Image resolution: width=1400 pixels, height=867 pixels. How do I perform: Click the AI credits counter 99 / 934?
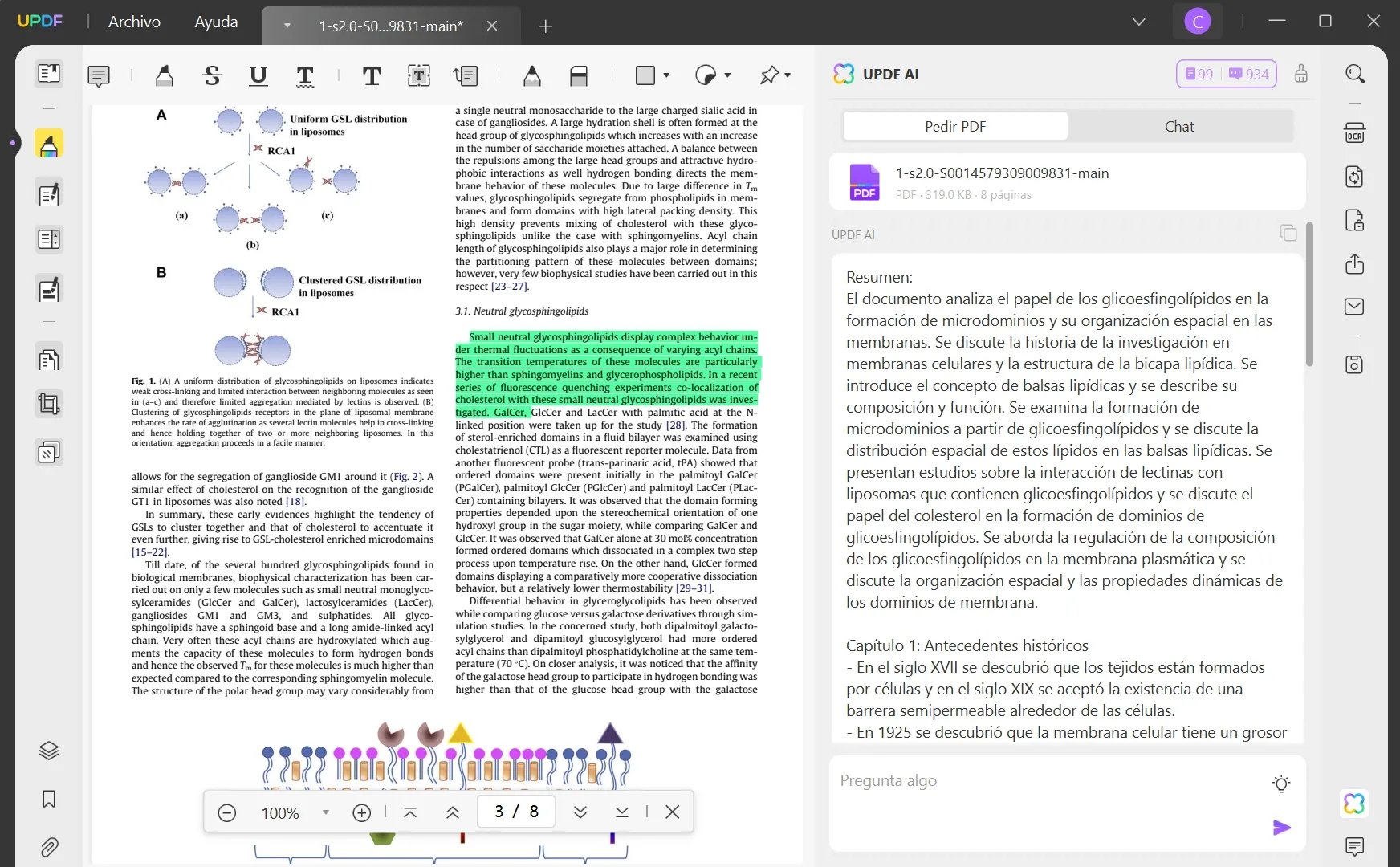(1227, 74)
